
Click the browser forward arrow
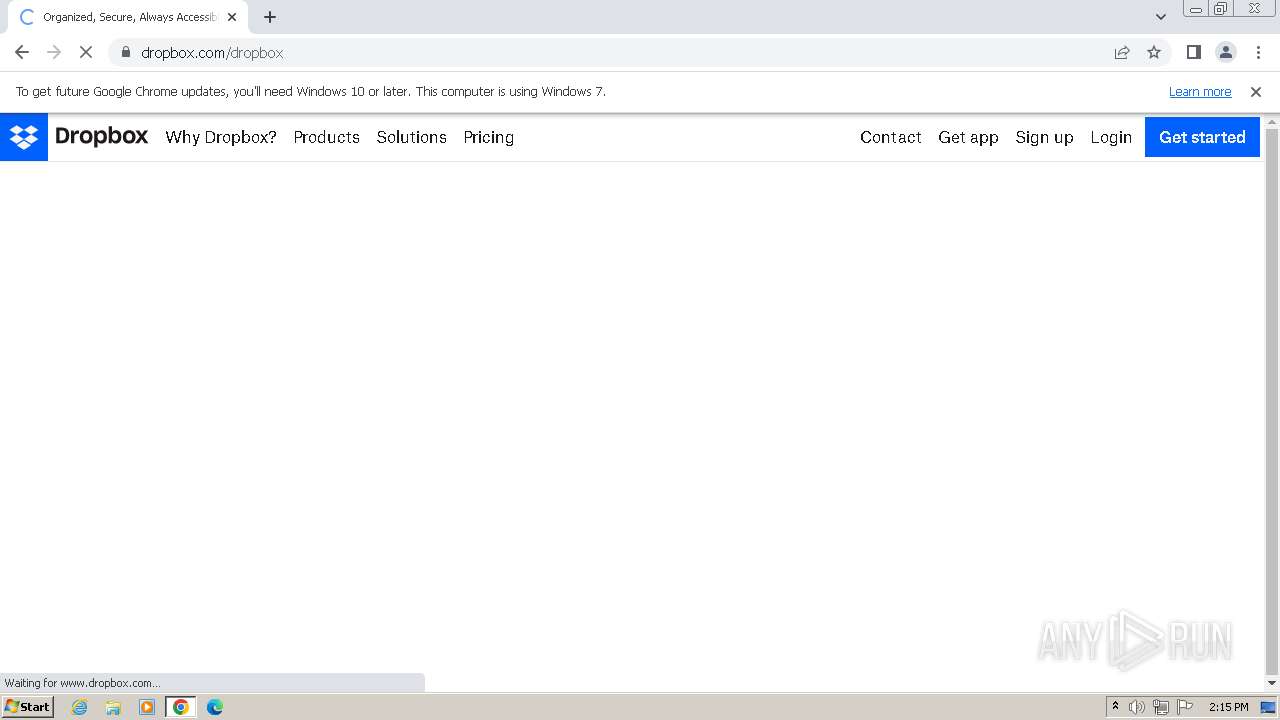54,52
